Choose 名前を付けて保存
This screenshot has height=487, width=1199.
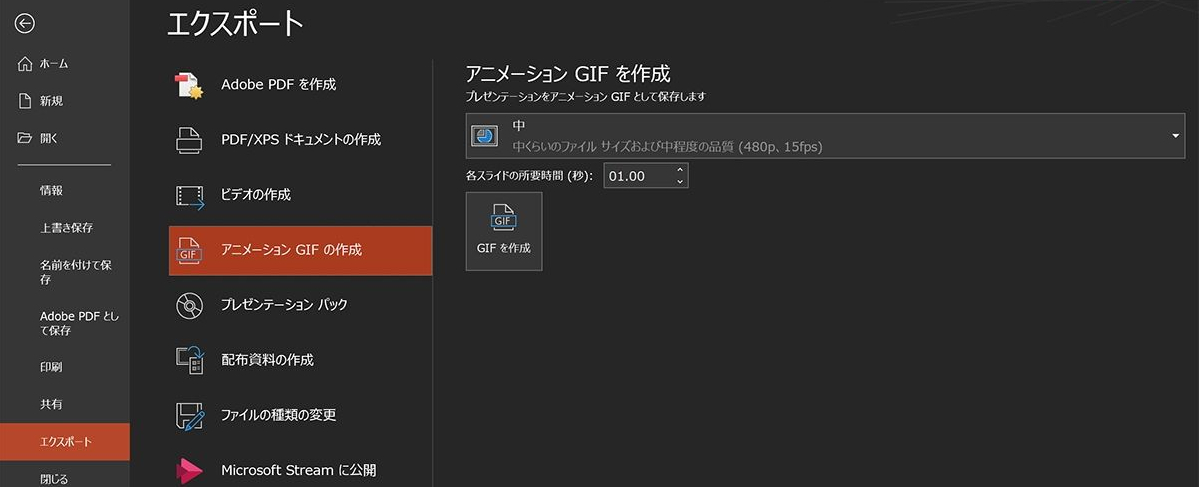(x=65, y=272)
